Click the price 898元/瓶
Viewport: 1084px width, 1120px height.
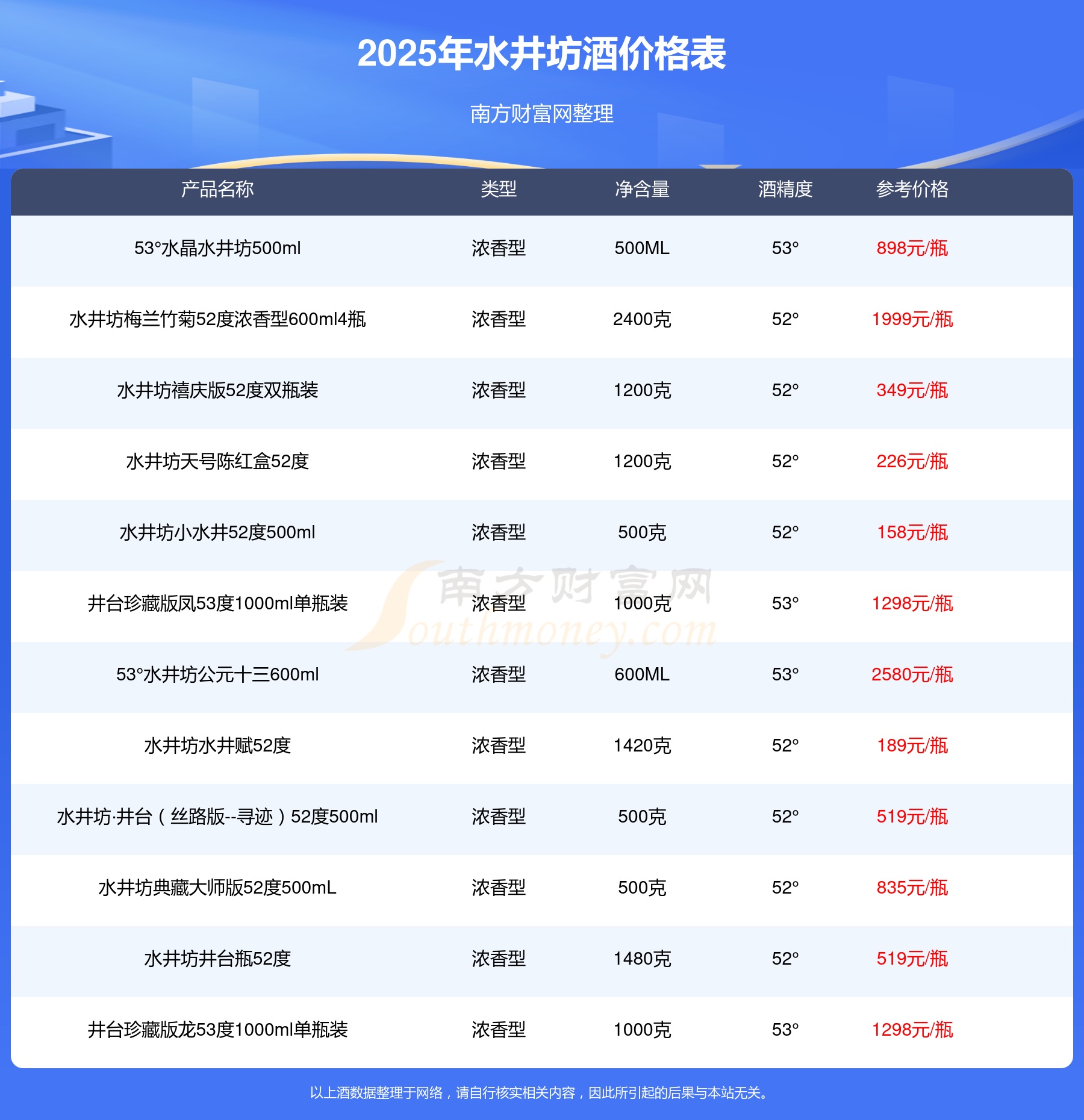(x=912, y=248)
